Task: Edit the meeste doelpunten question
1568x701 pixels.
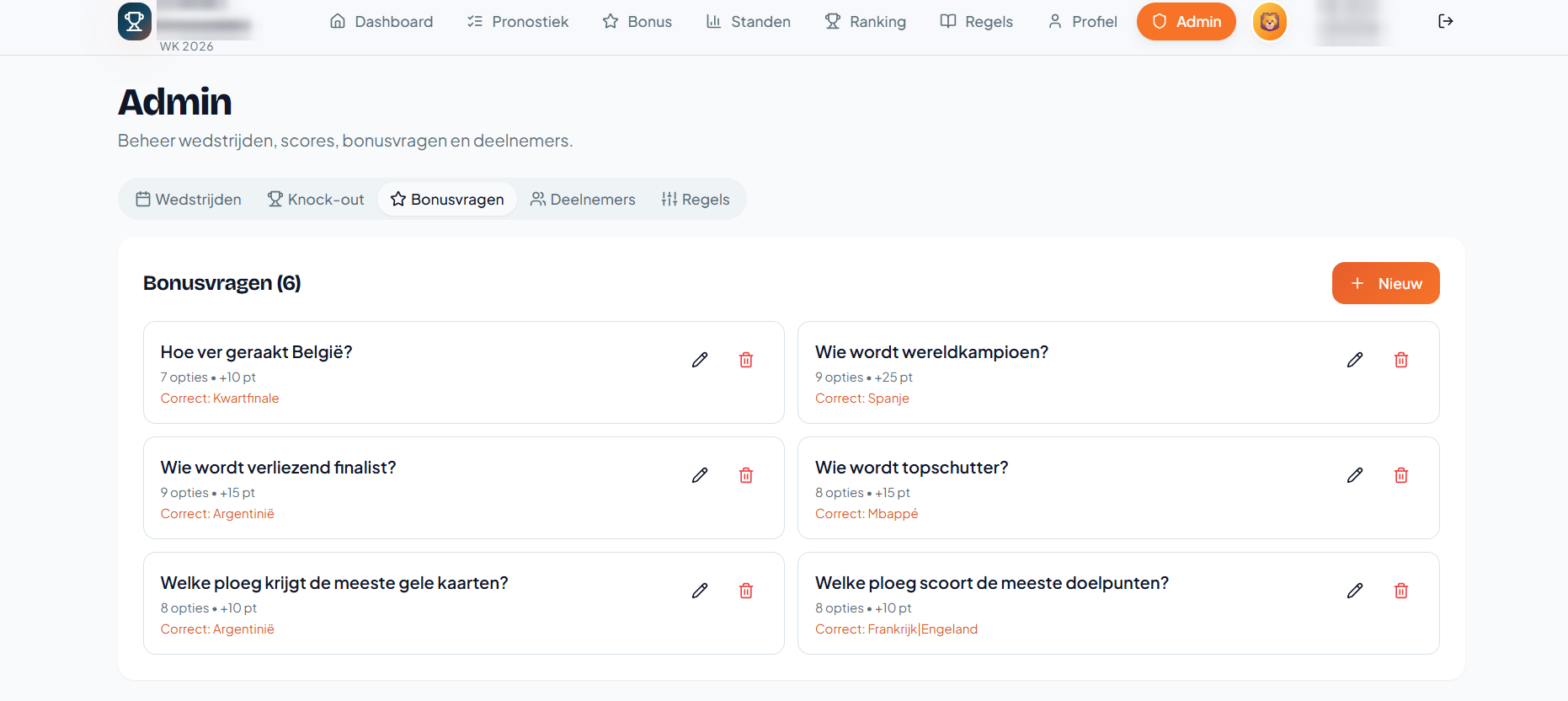Action: 1355,591
